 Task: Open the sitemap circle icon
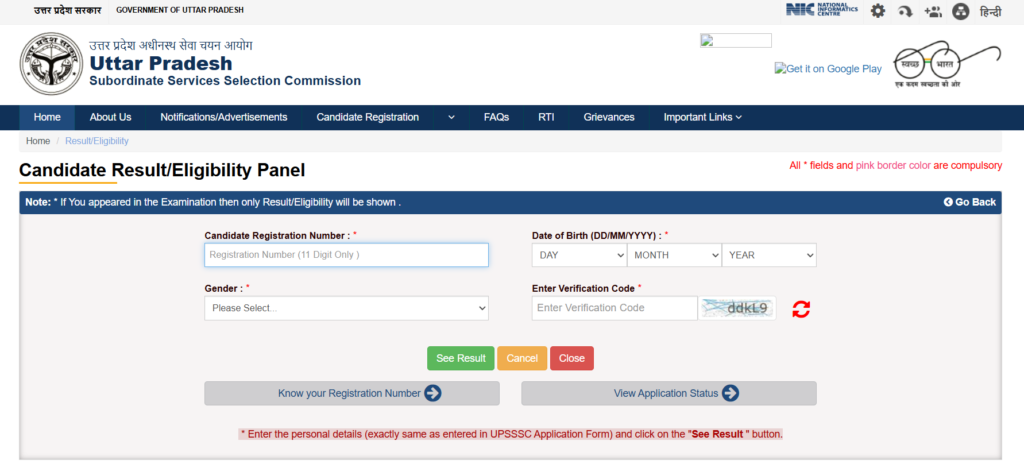(961, 11)
